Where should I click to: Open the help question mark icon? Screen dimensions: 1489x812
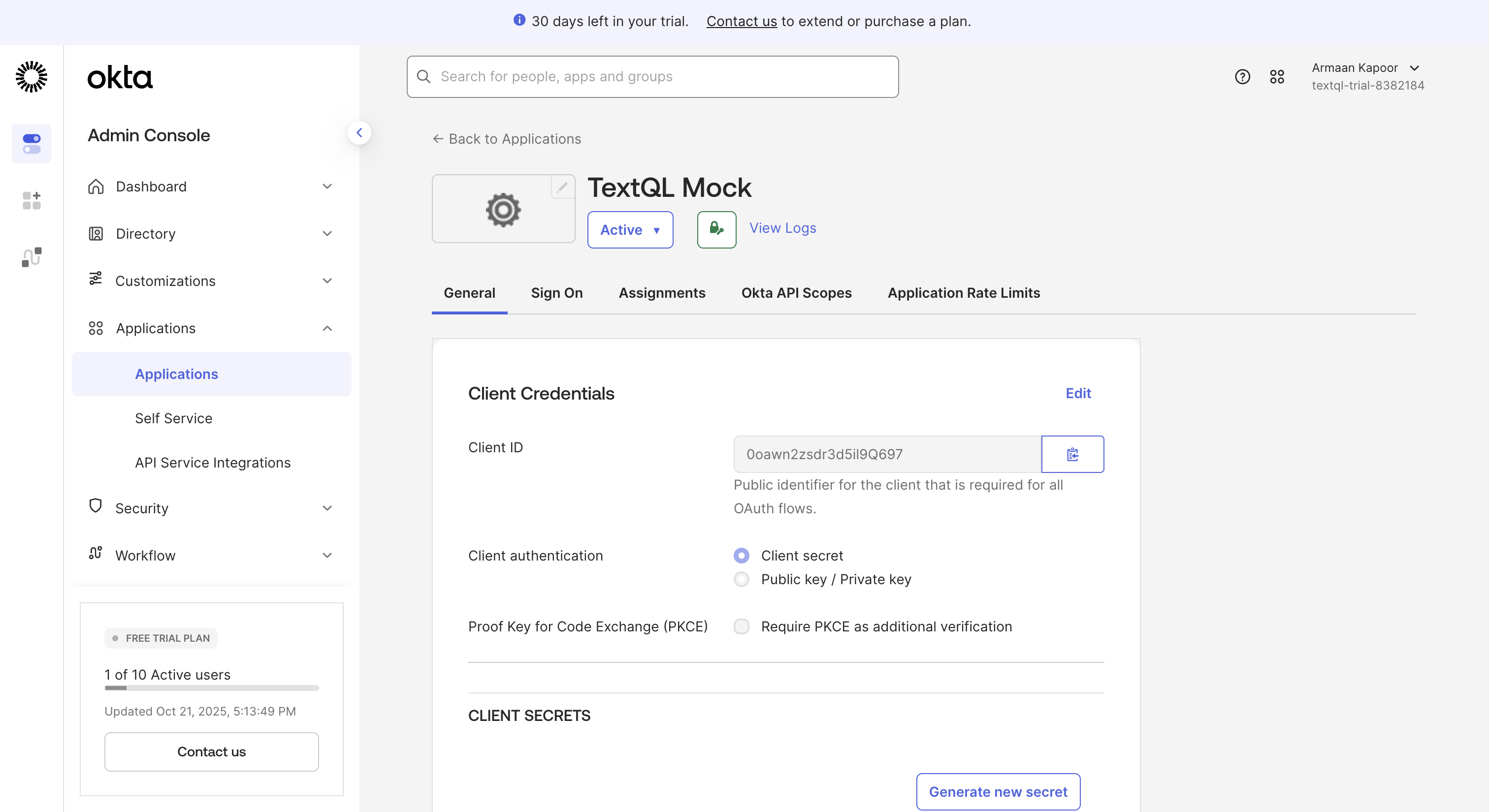[1242, 77]
